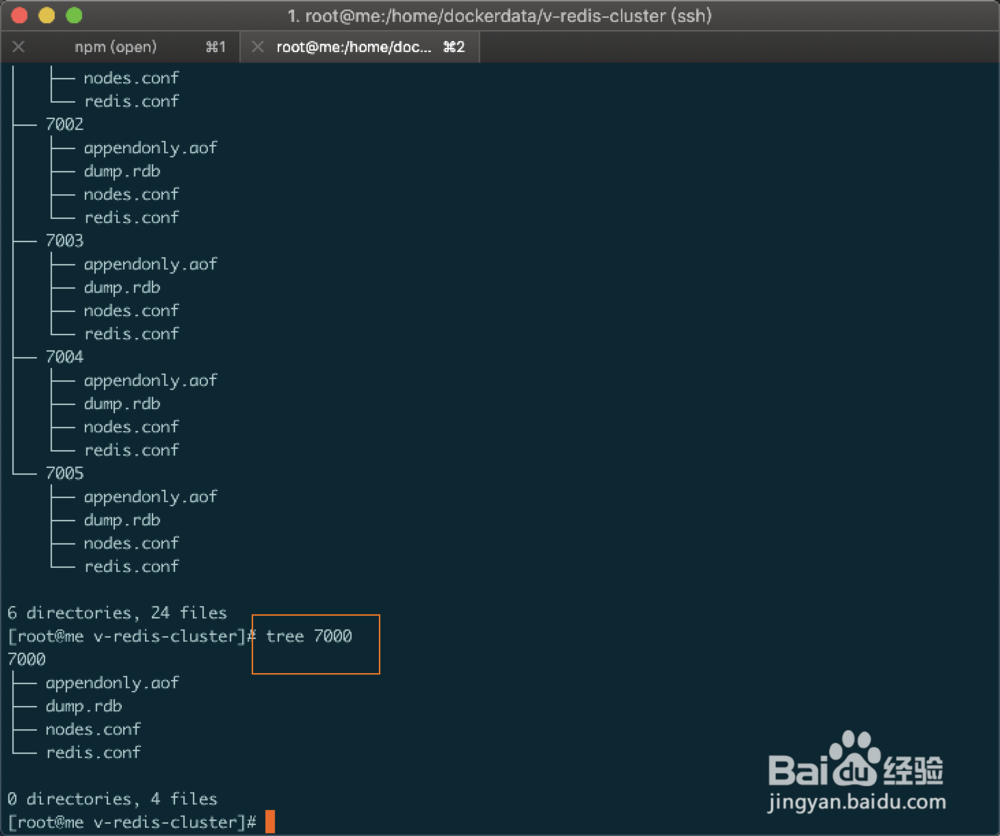Click nodes.conf under 7002

click(131, 194)
